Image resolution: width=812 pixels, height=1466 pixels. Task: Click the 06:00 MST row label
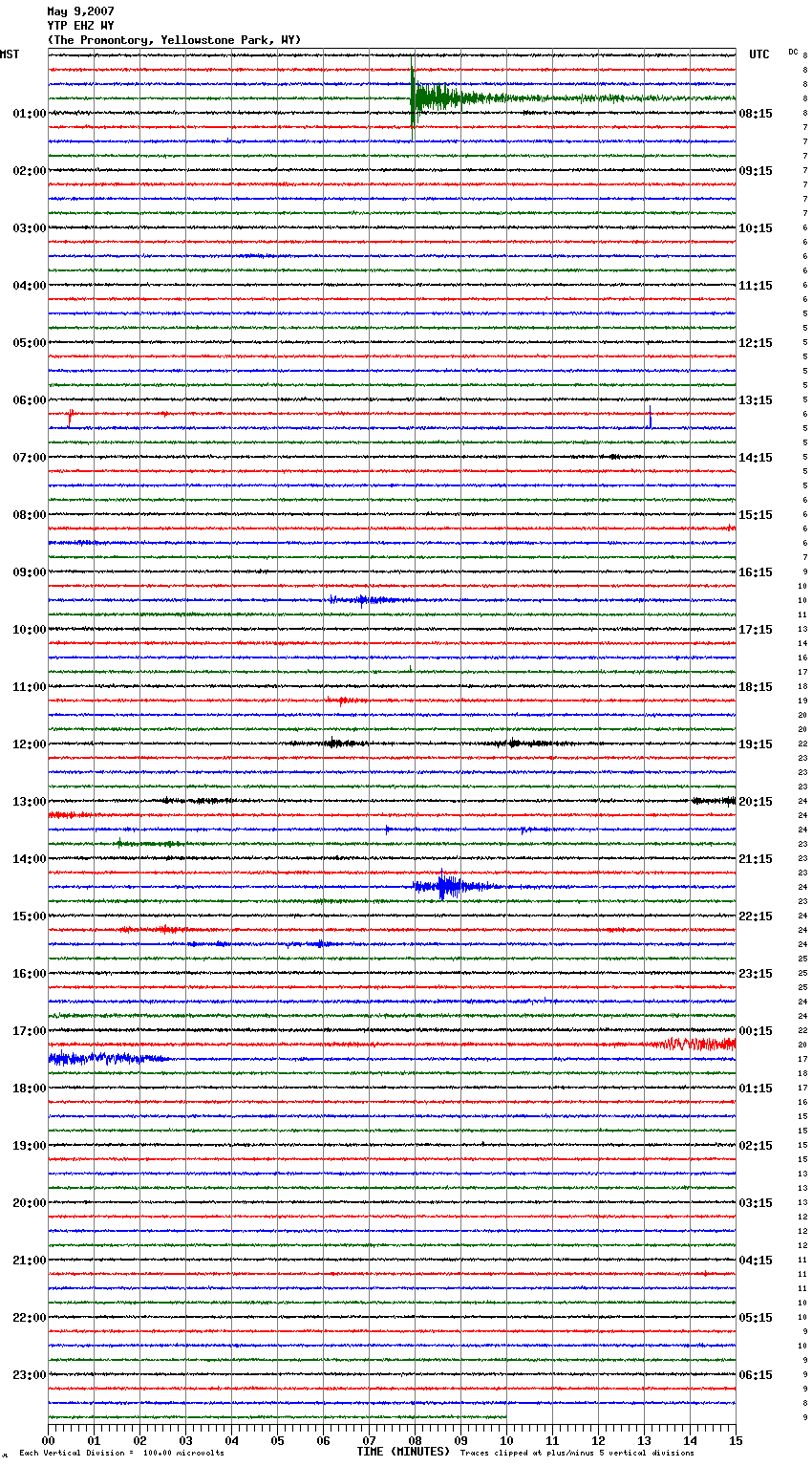pos(30,400)
